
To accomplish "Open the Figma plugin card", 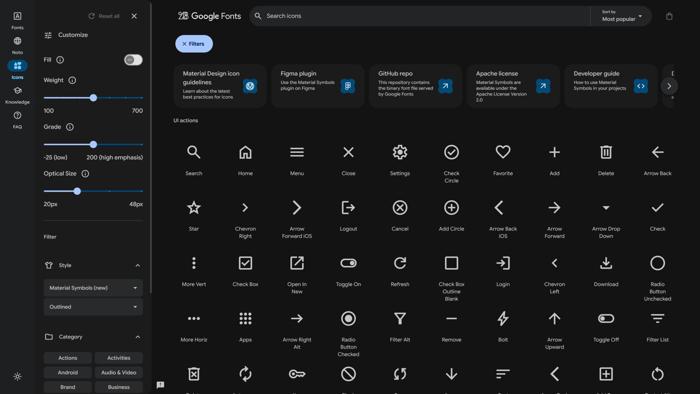I will [x=318, y=86].
